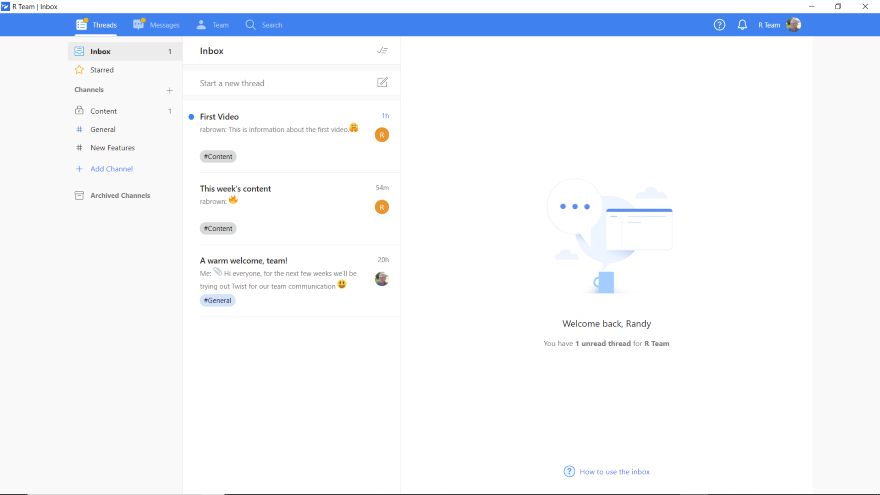The width and height of the screenshot is (880, 495).
Task: Click the photo avatar on warm welcome thread
Action: [382, 279]
